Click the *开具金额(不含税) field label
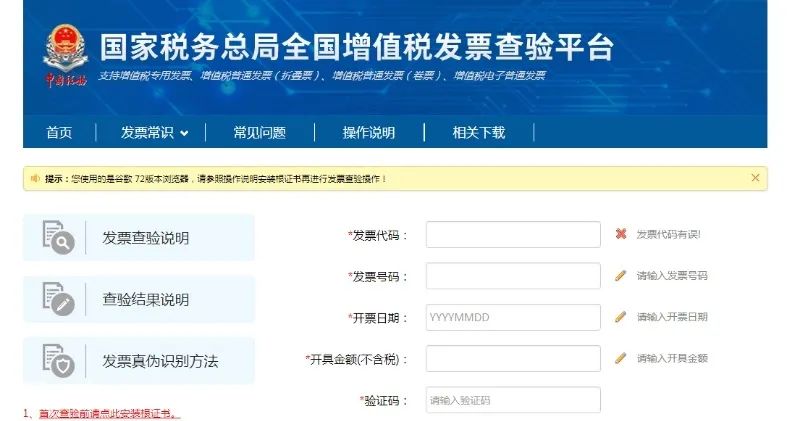This screenshot has height=421, width=791. (356, 359)
